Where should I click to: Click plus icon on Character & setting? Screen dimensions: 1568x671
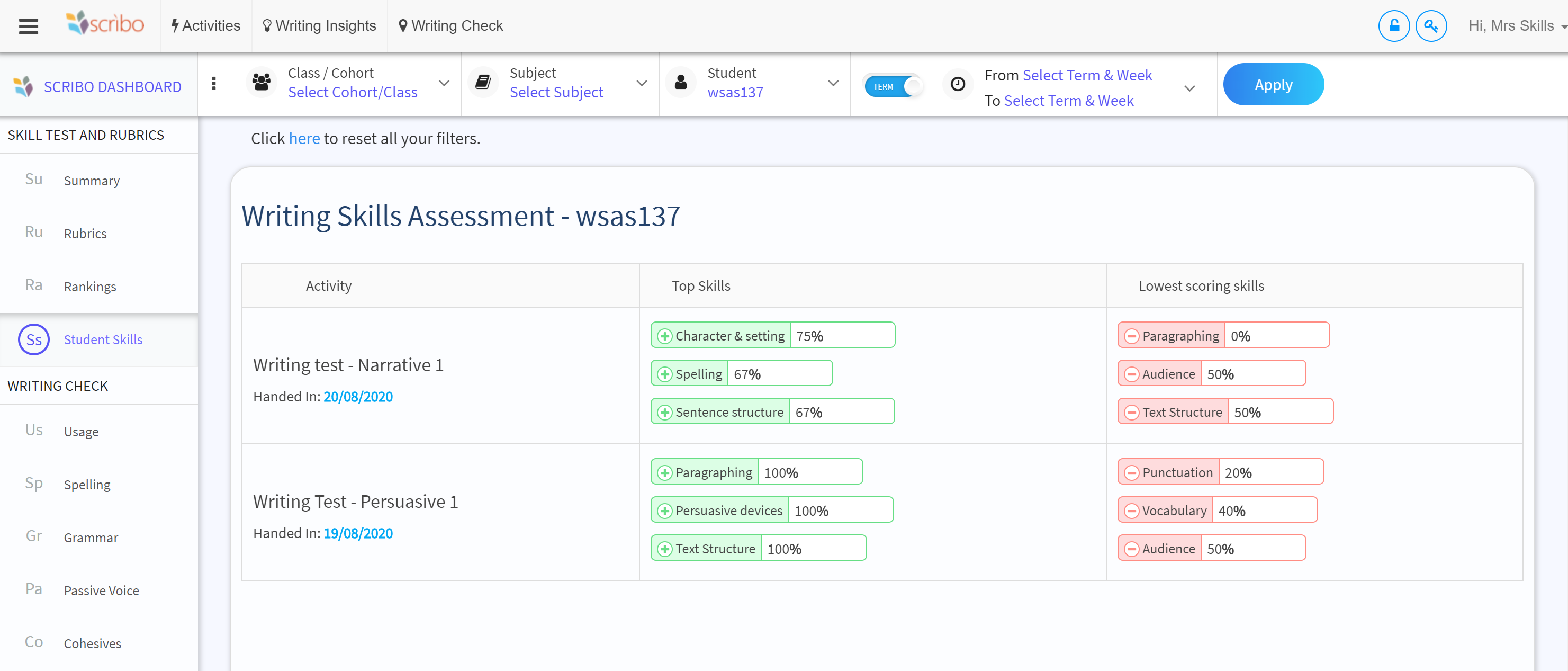point(665,336)
